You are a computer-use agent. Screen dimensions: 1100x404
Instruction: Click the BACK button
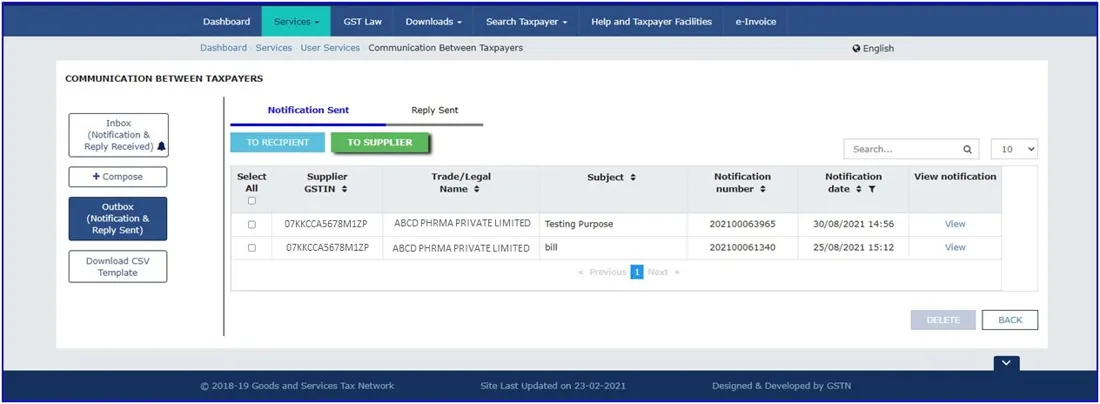[x=1010, y=320]
